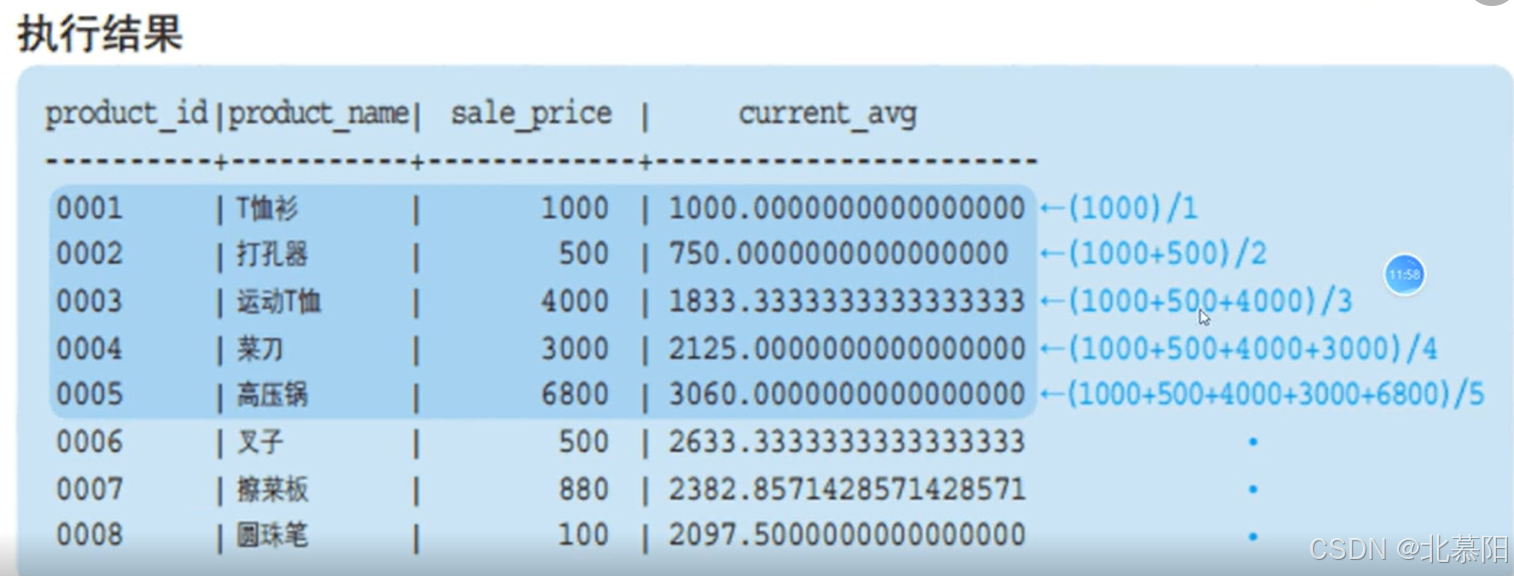Click the formula (1000+500+4000)/3

pyautogui.click(x=1210, y=301)
